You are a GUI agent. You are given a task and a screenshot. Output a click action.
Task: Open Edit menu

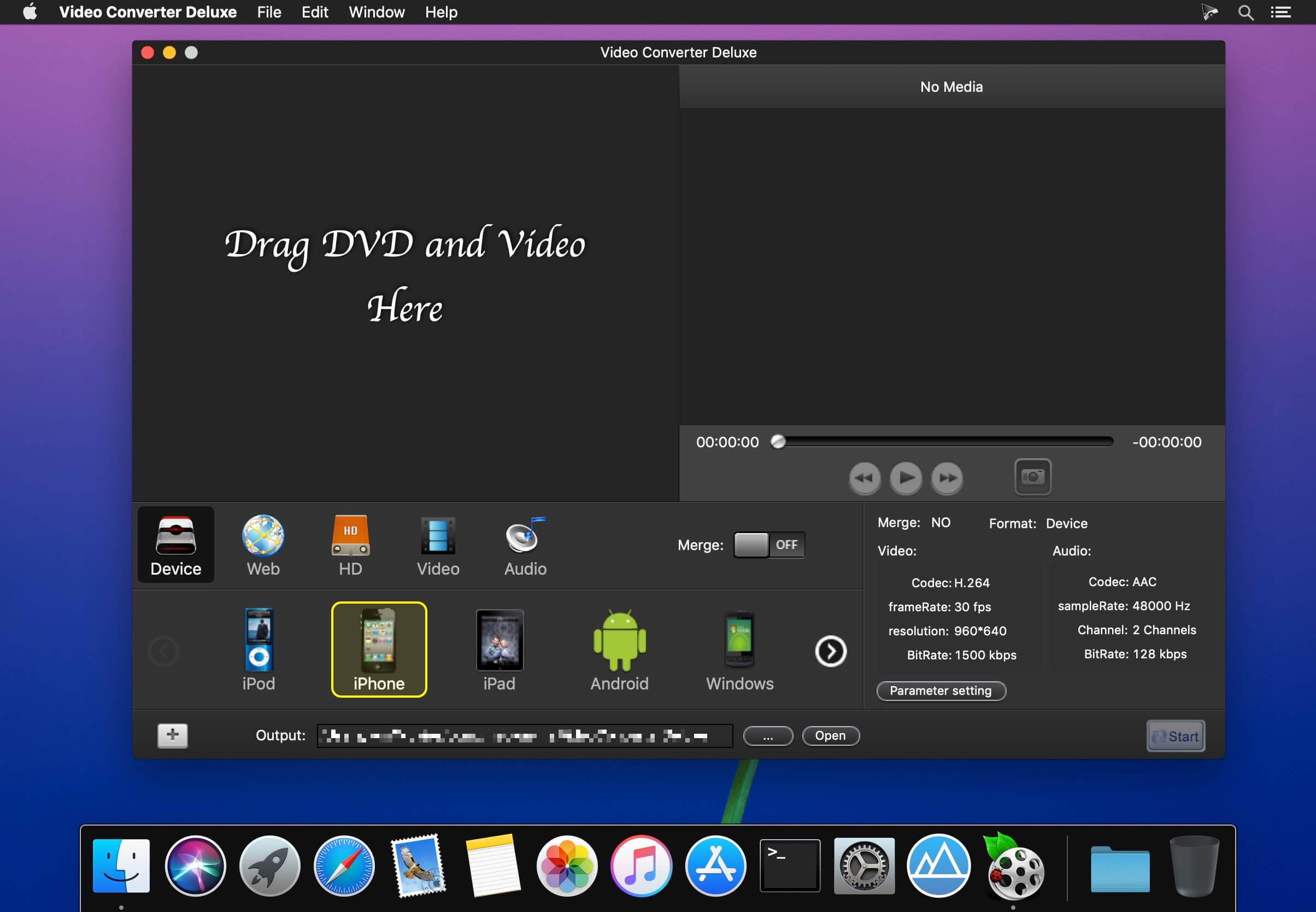coord(314,12)
